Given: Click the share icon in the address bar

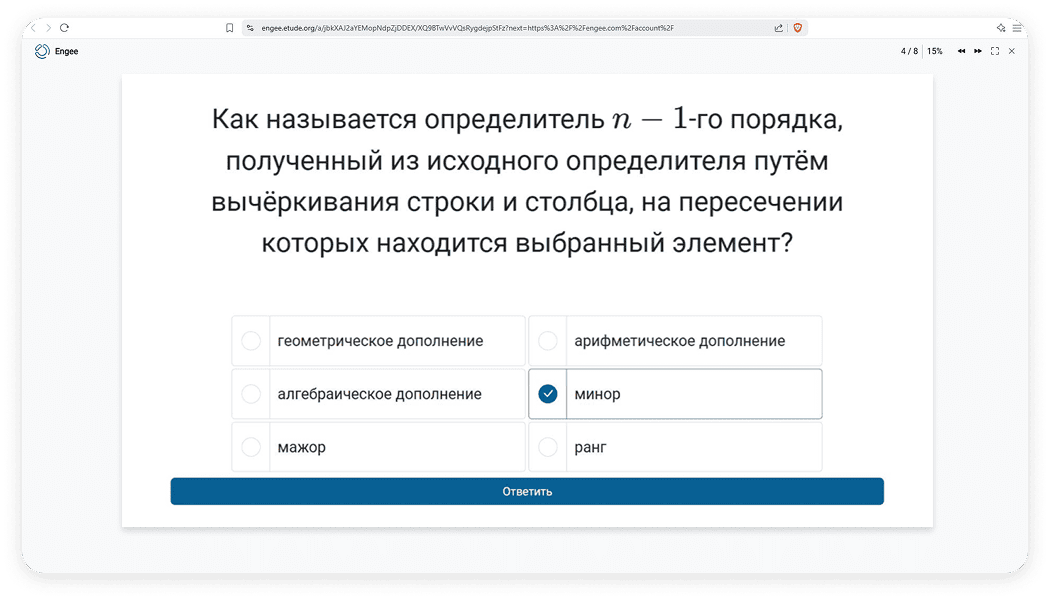Looking at the screenshot, I should [779, 28].
